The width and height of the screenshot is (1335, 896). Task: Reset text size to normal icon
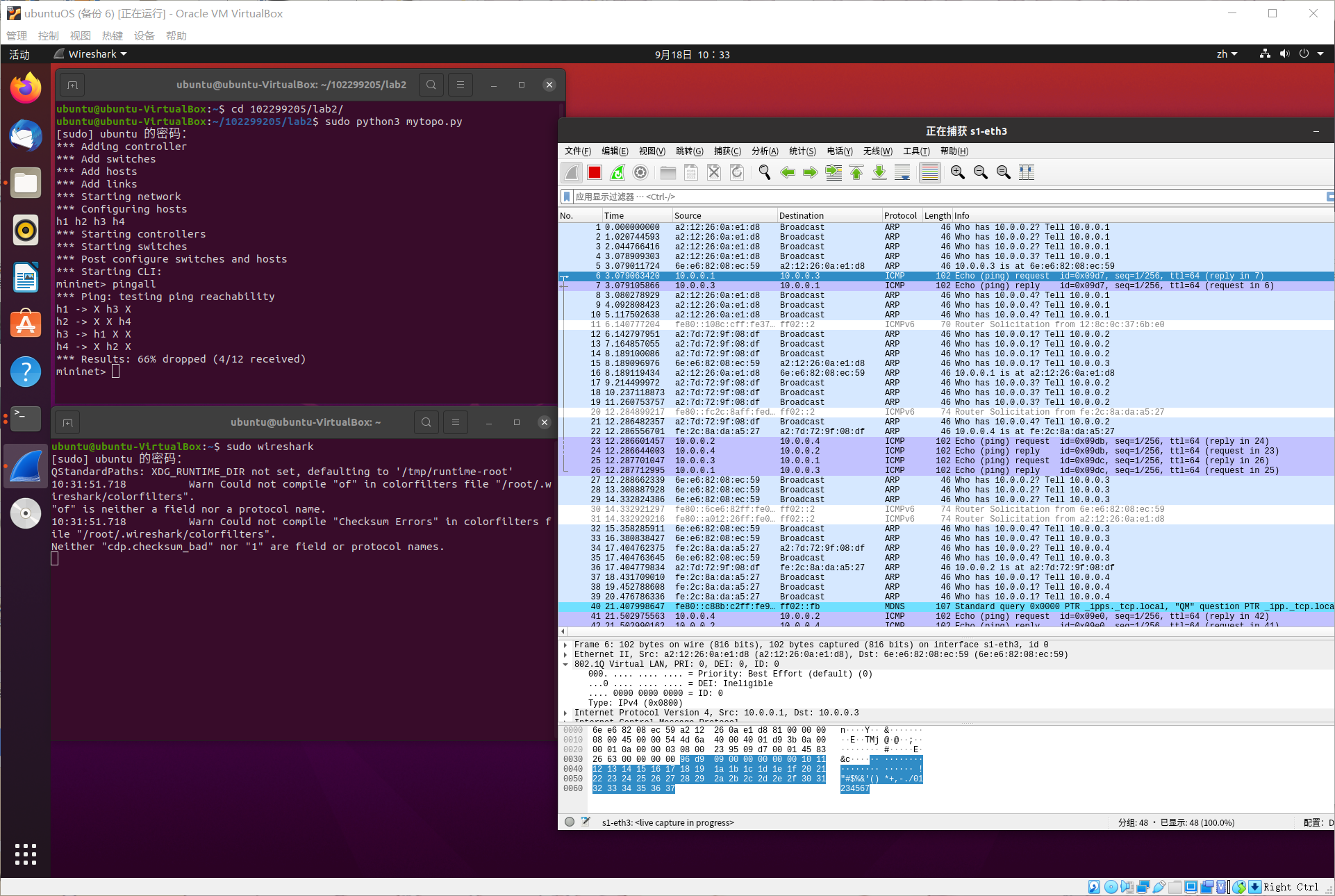pos(1004,172)
